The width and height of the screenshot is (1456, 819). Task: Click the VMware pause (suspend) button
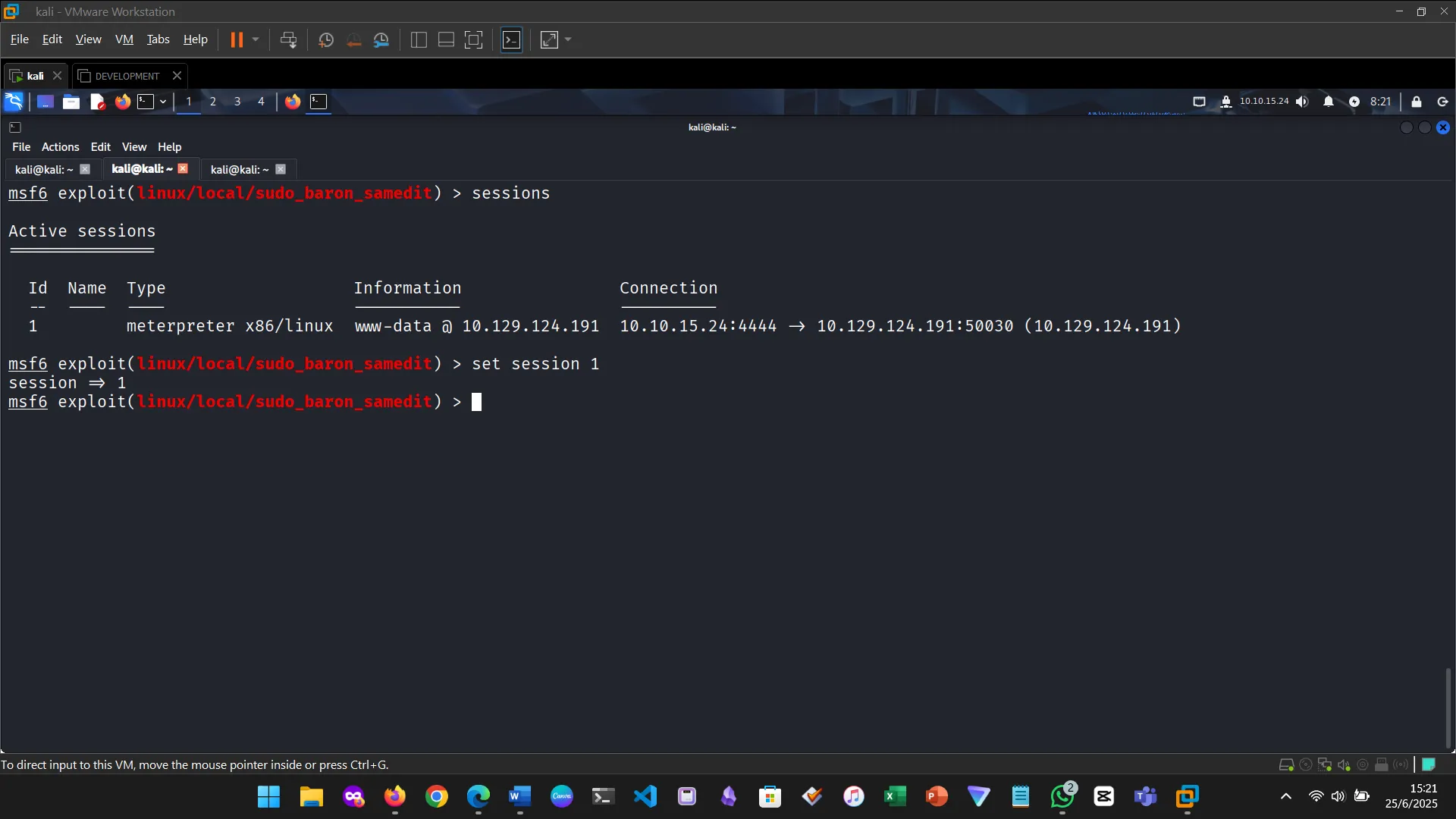[x=237, y=40]
